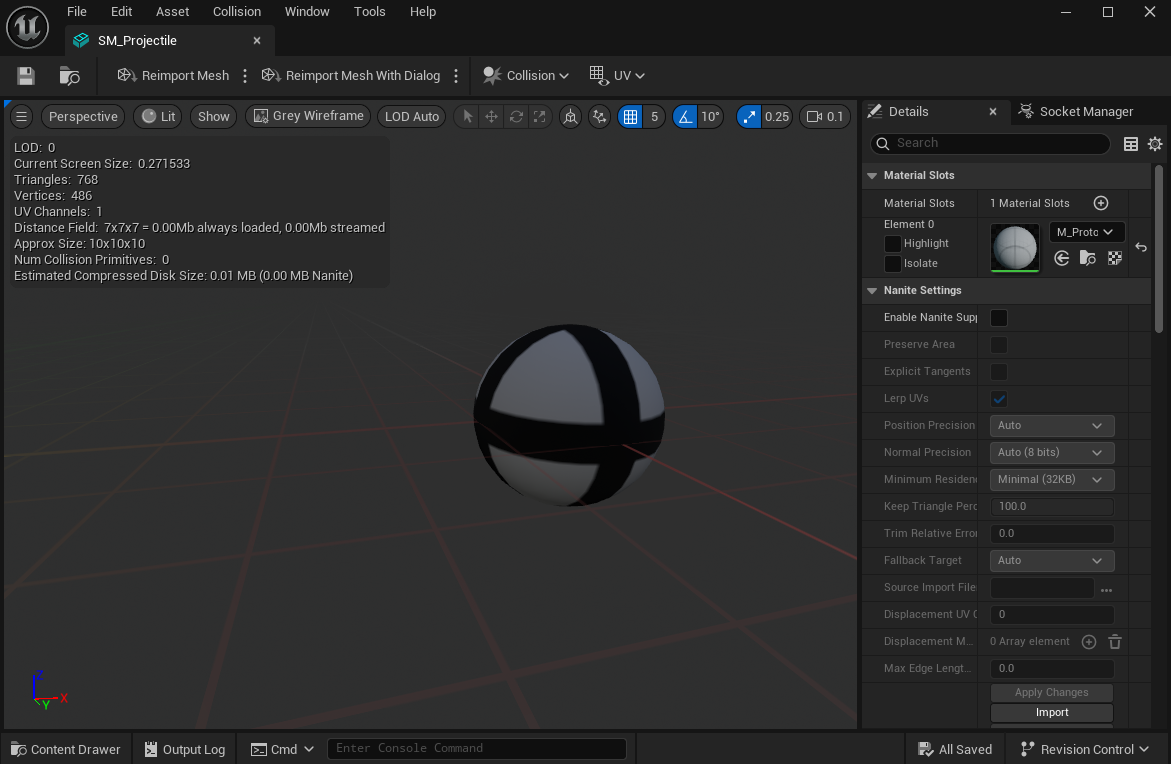Open the Asset menu in the menu bar

click(172, 12)
